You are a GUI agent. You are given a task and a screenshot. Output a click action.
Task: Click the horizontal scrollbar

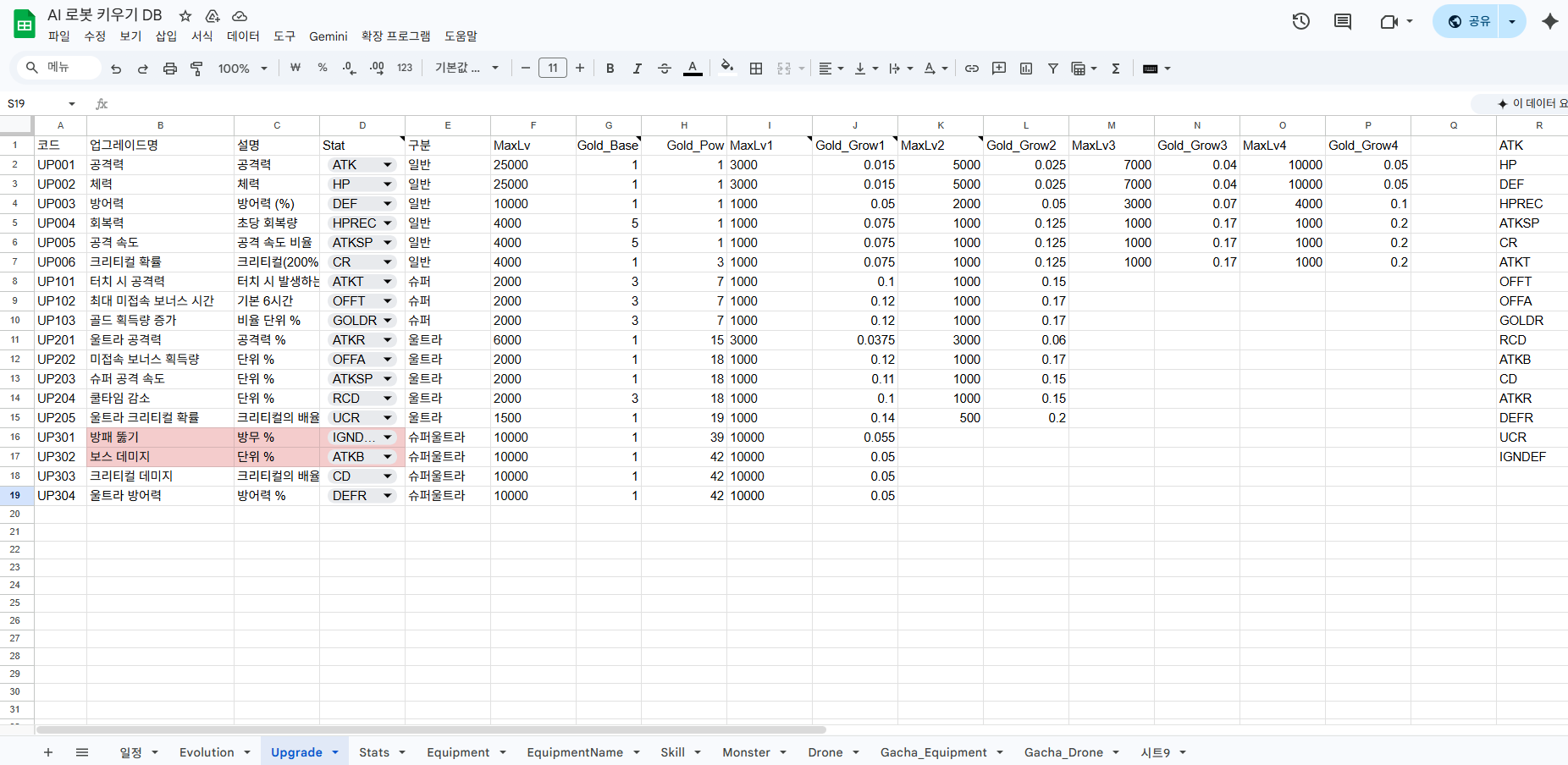tap(431, 729)
